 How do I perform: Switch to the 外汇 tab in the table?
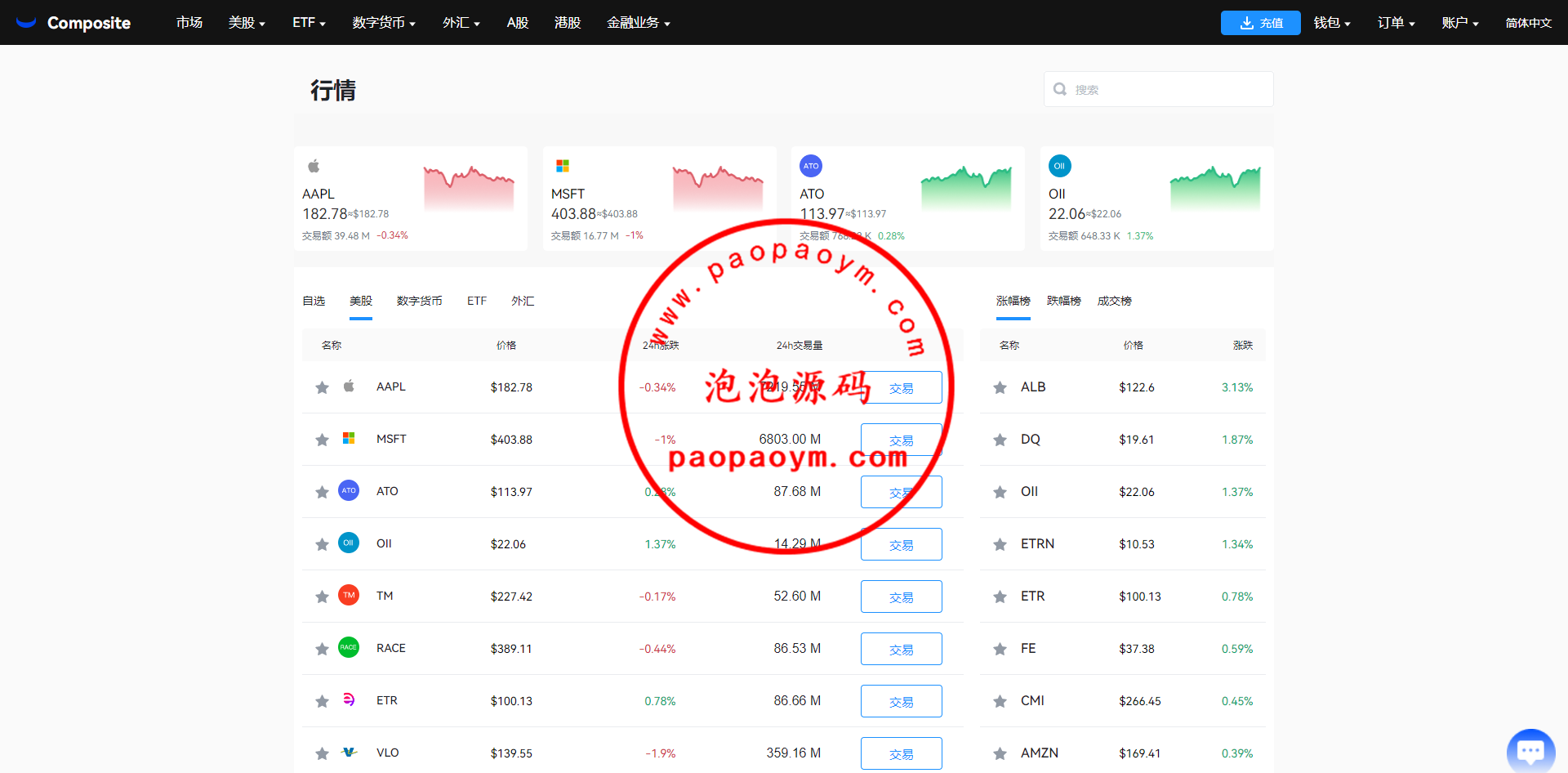(523, 302)
